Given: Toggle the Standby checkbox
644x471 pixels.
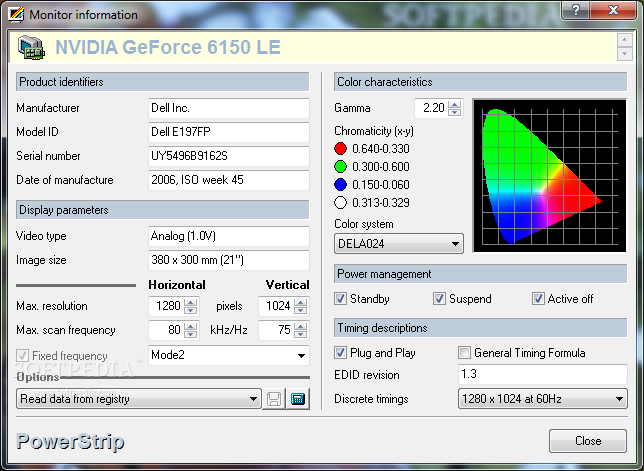Looking at the screenshot, I should pos(340,299).
